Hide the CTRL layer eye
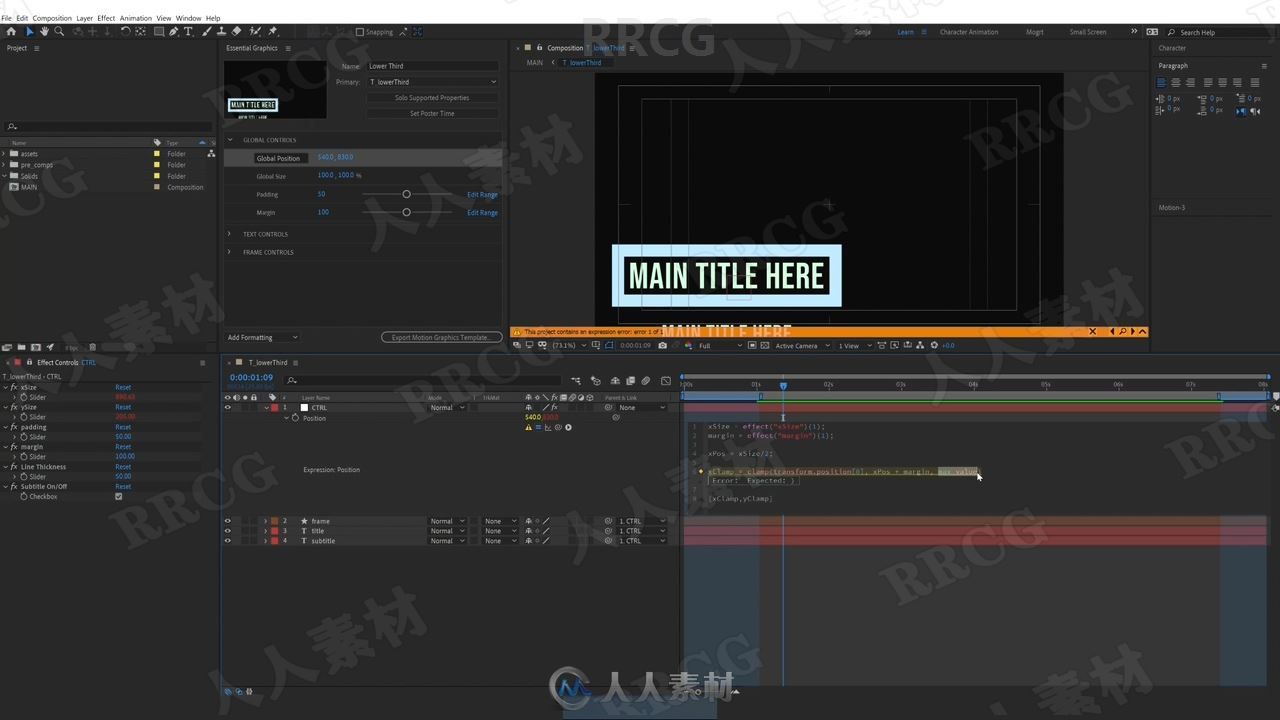1280x720 pixels. click(227, 408)
